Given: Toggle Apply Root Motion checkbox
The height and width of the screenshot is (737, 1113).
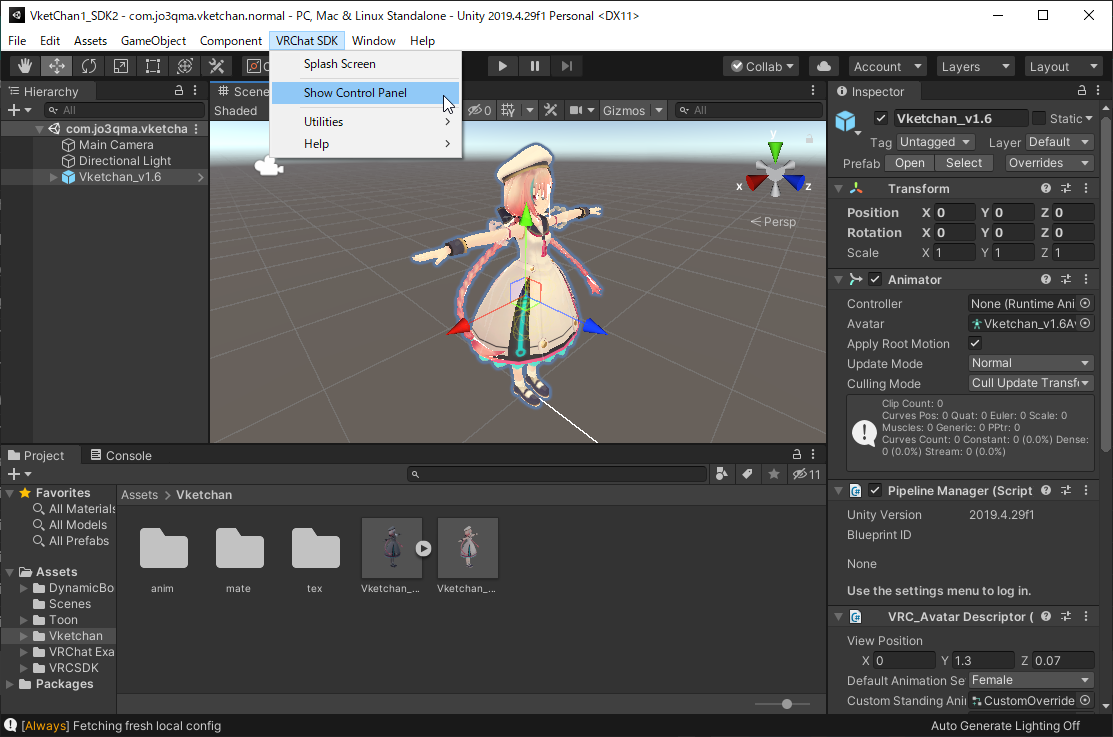Looking at the screenshot, I should (975, 343).
